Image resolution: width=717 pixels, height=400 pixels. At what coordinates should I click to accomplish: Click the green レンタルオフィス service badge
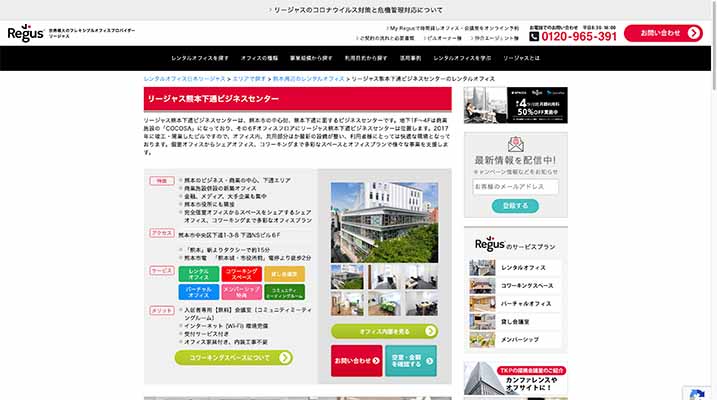pos(199,273)
